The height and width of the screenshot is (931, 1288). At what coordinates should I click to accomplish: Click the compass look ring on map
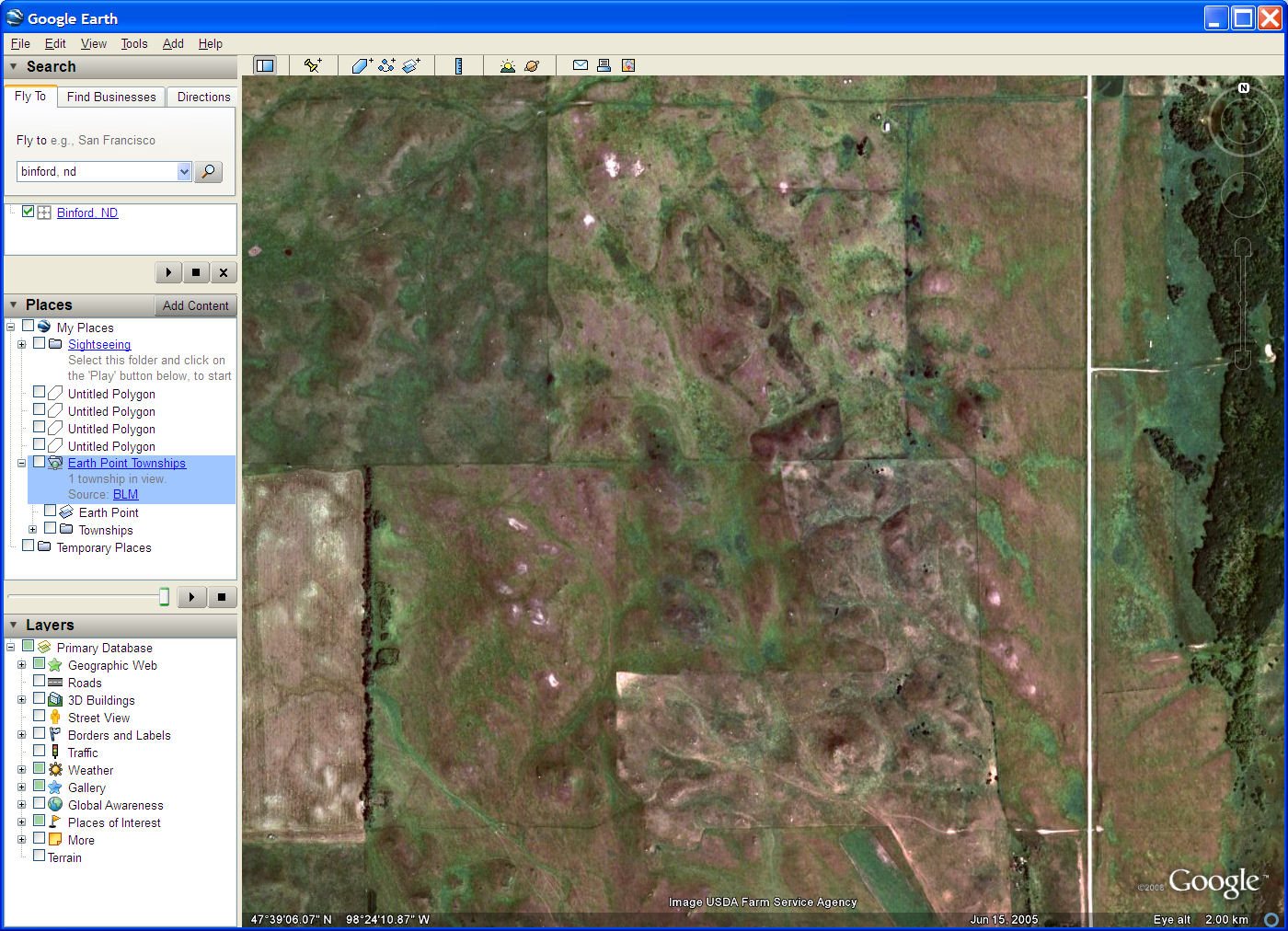coord(1243,121)
